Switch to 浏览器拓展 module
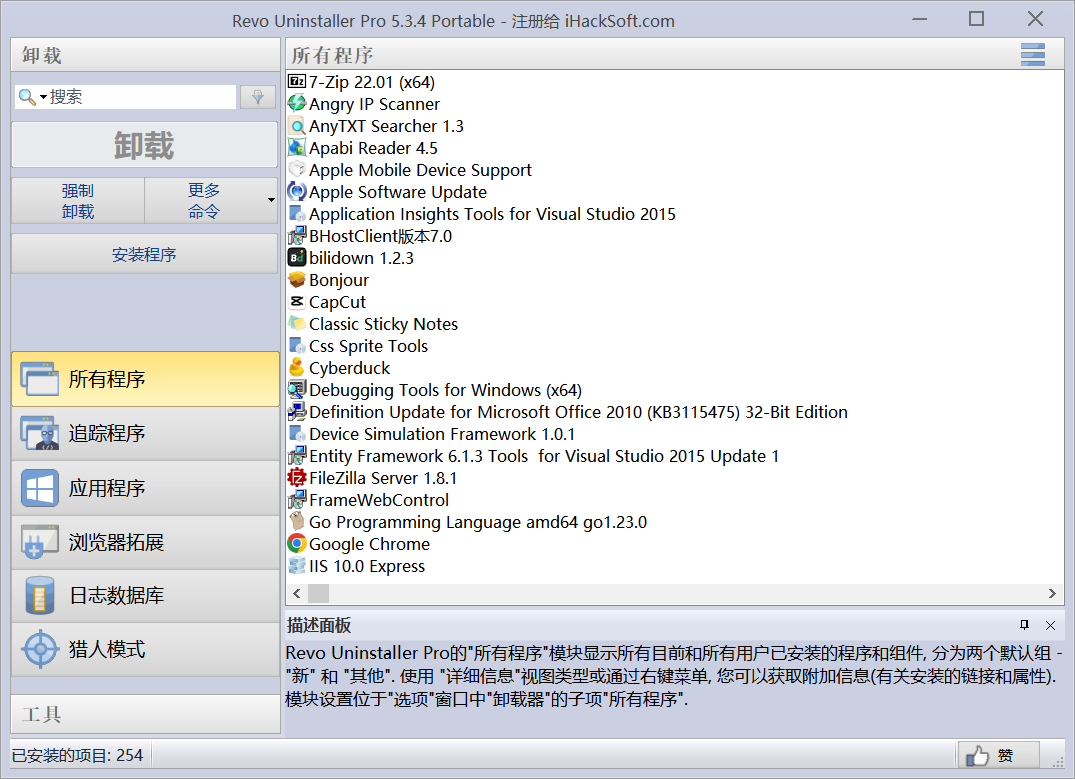The width and height of the screenshot is (1075, 779). click(145, 542)
